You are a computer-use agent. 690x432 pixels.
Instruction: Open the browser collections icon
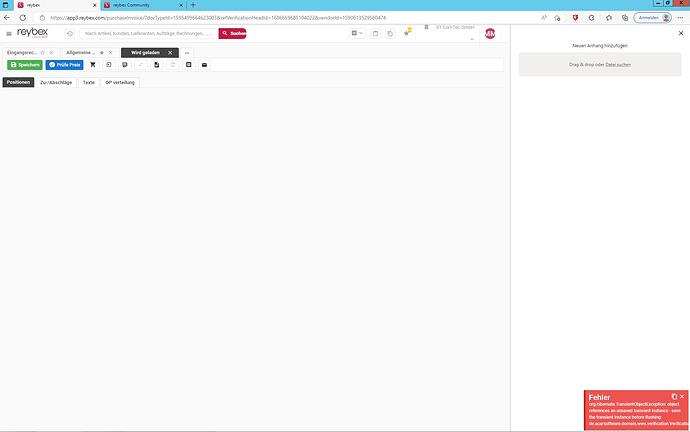(x=625, y=18)
